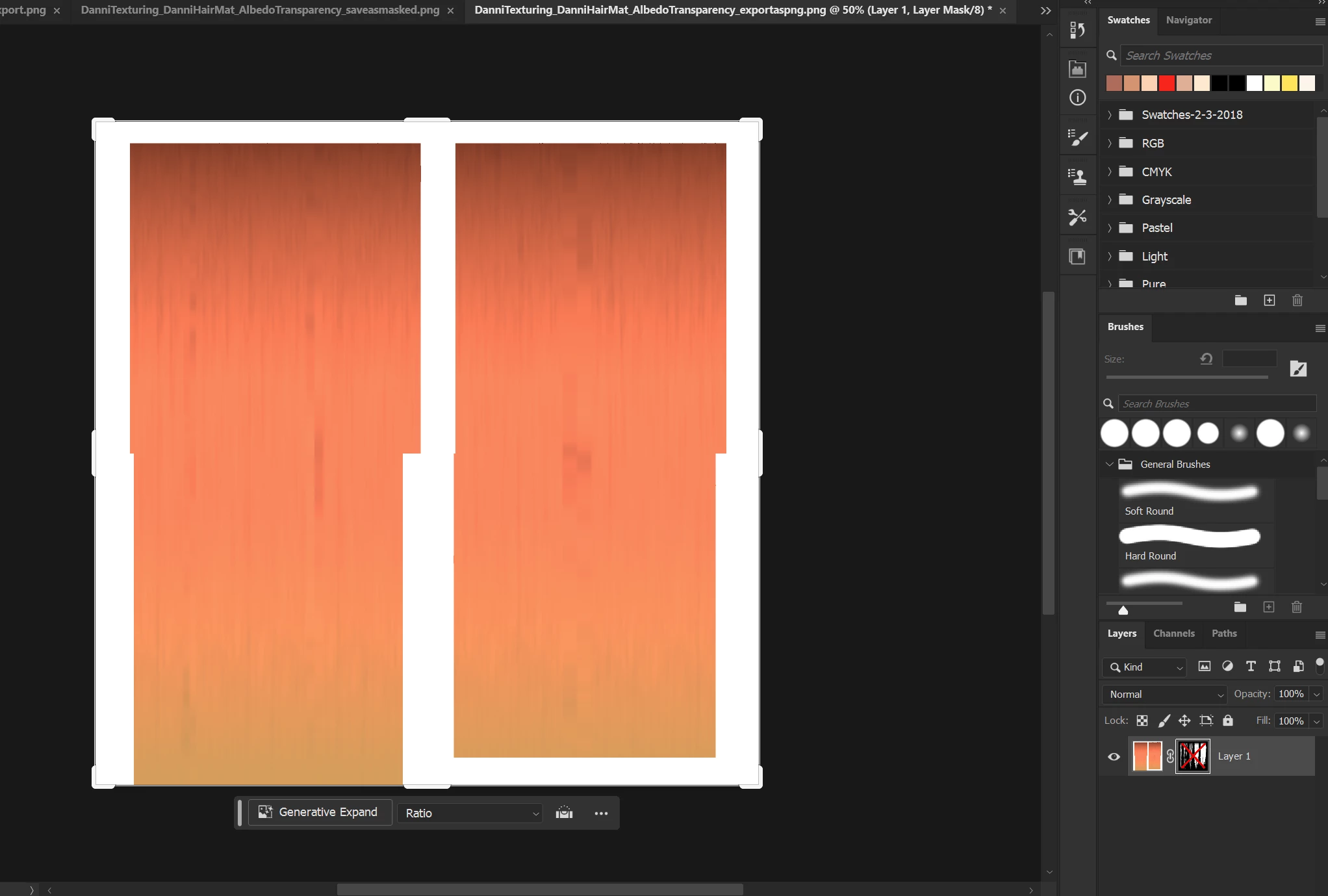The width and height of the screenshot is (1328, 896).
Task: Hide Layer 1 with eye icon
Action: [1114, 756]
